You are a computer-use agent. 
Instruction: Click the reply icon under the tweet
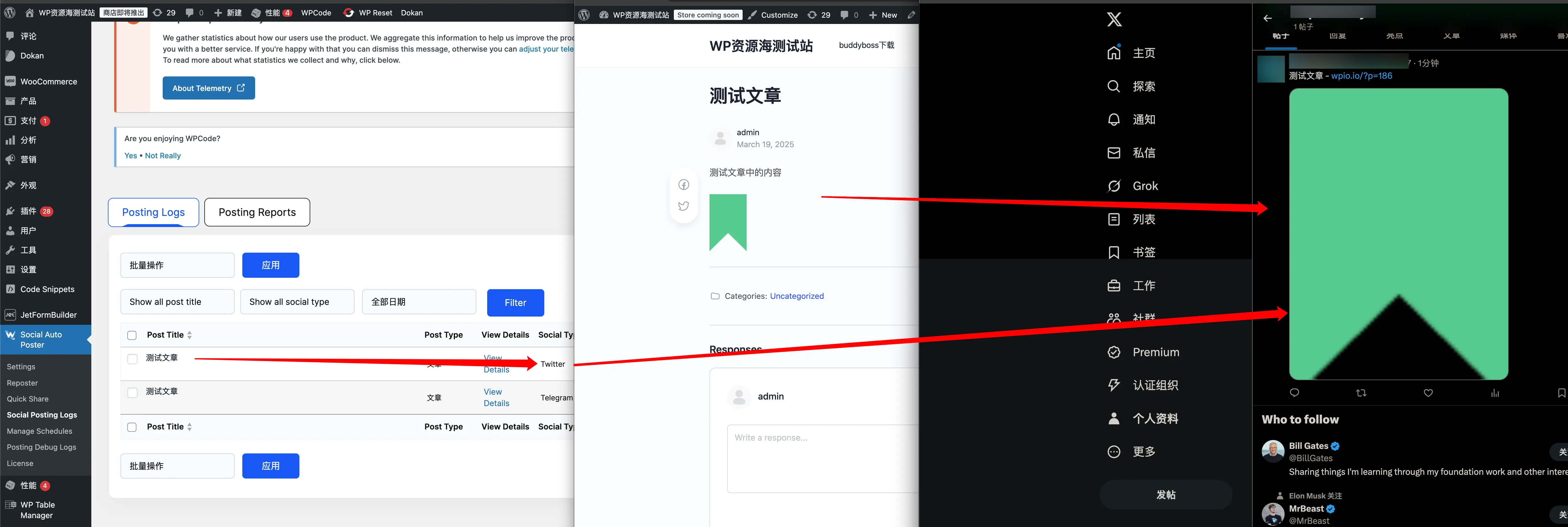(1294, 393)
